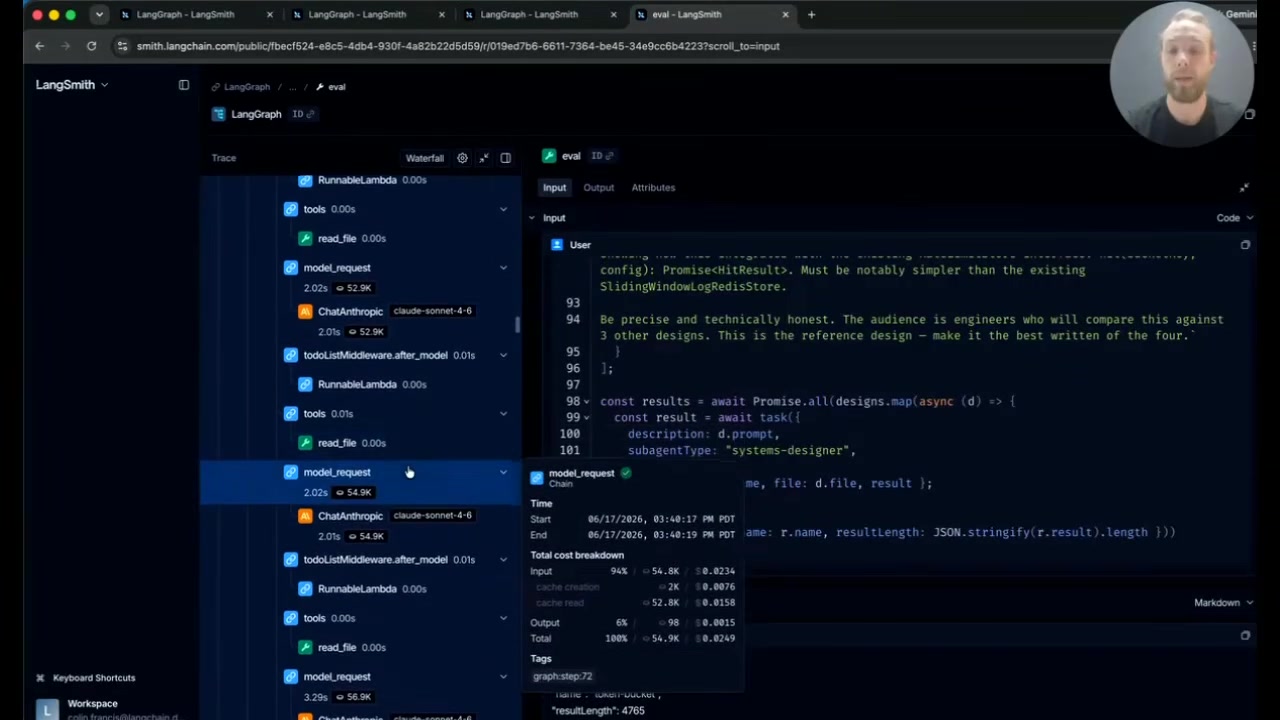Click the 56.9K token badge
Viewport: 1280px width, 720px height.
(354, 697)
